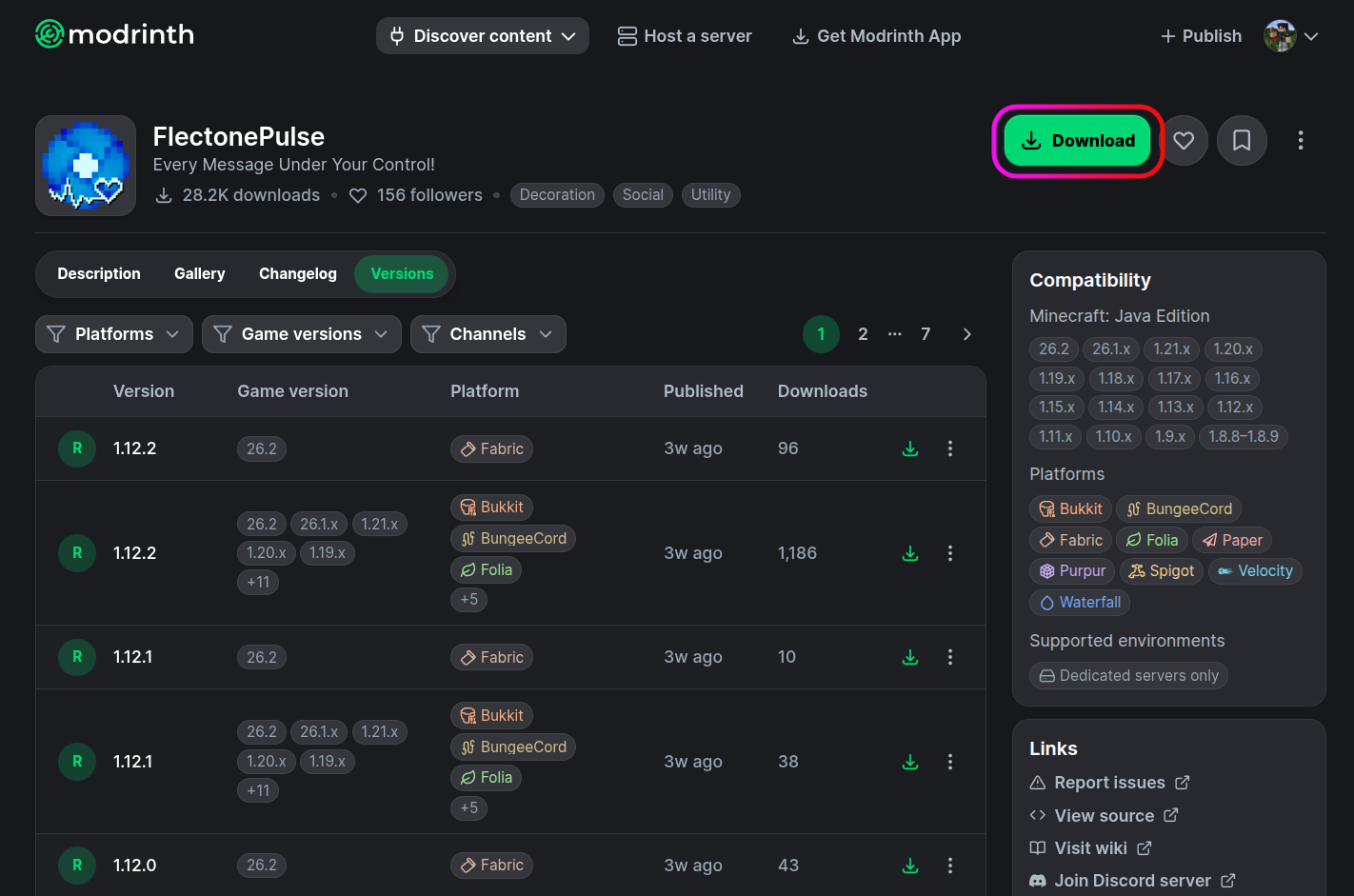Open Get Modrinth App link
Image resolution: width=1354 pixels, height=896 pixels.
(877, 36)
